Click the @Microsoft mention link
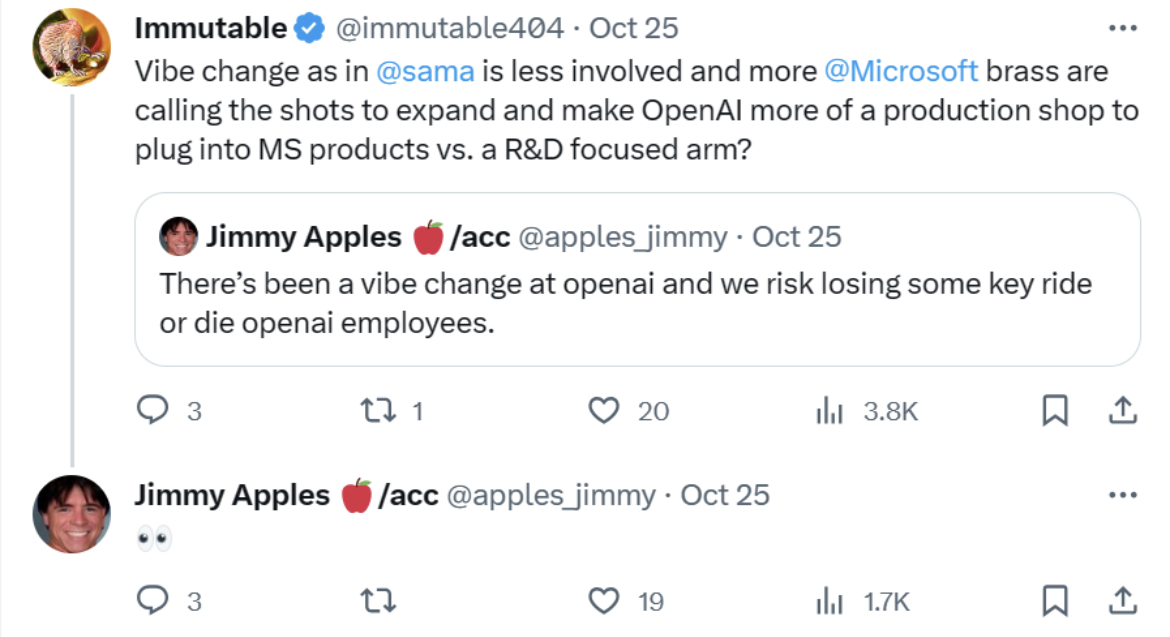Screen dimensions: 1170x637 [901, 72]
